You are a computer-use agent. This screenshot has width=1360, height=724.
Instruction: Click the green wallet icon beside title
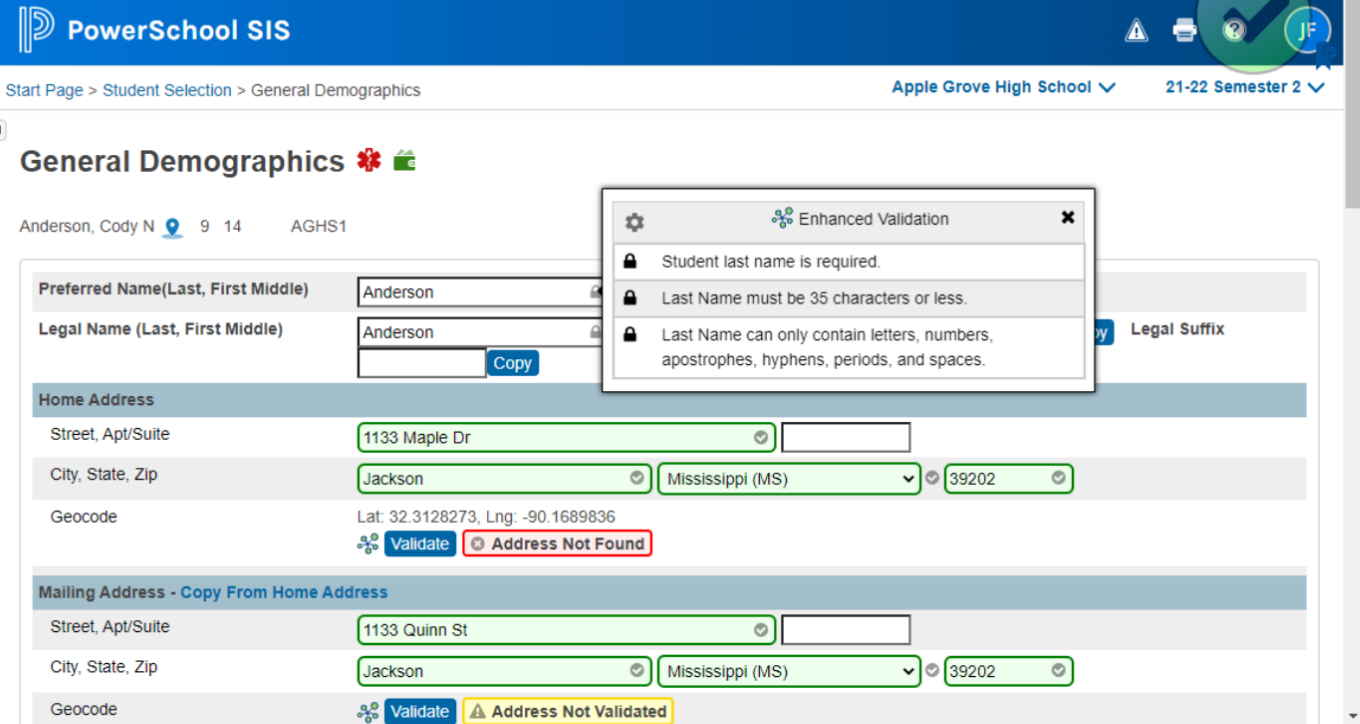[404, 160]
